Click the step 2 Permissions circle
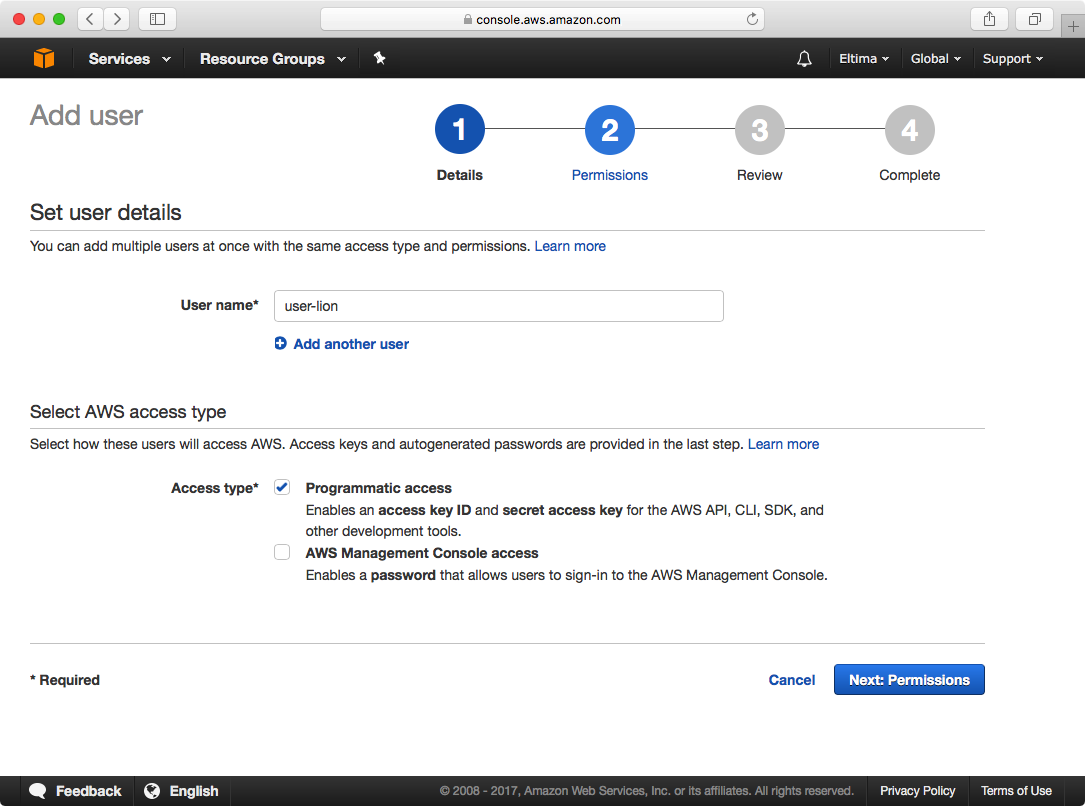Screen dimensions: 1085x806 click(609, 129)
